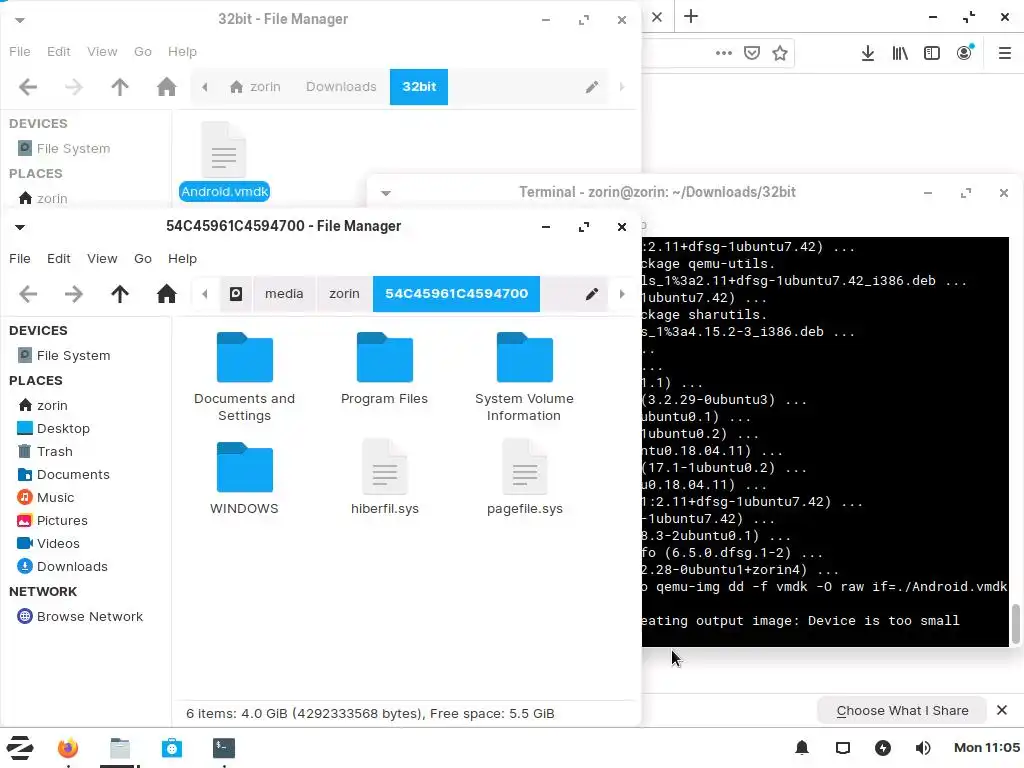The width and height of the screenshot is (1024, 768).
Task: Select the hiberfil.sys file
Action: [x=385, y=479]
